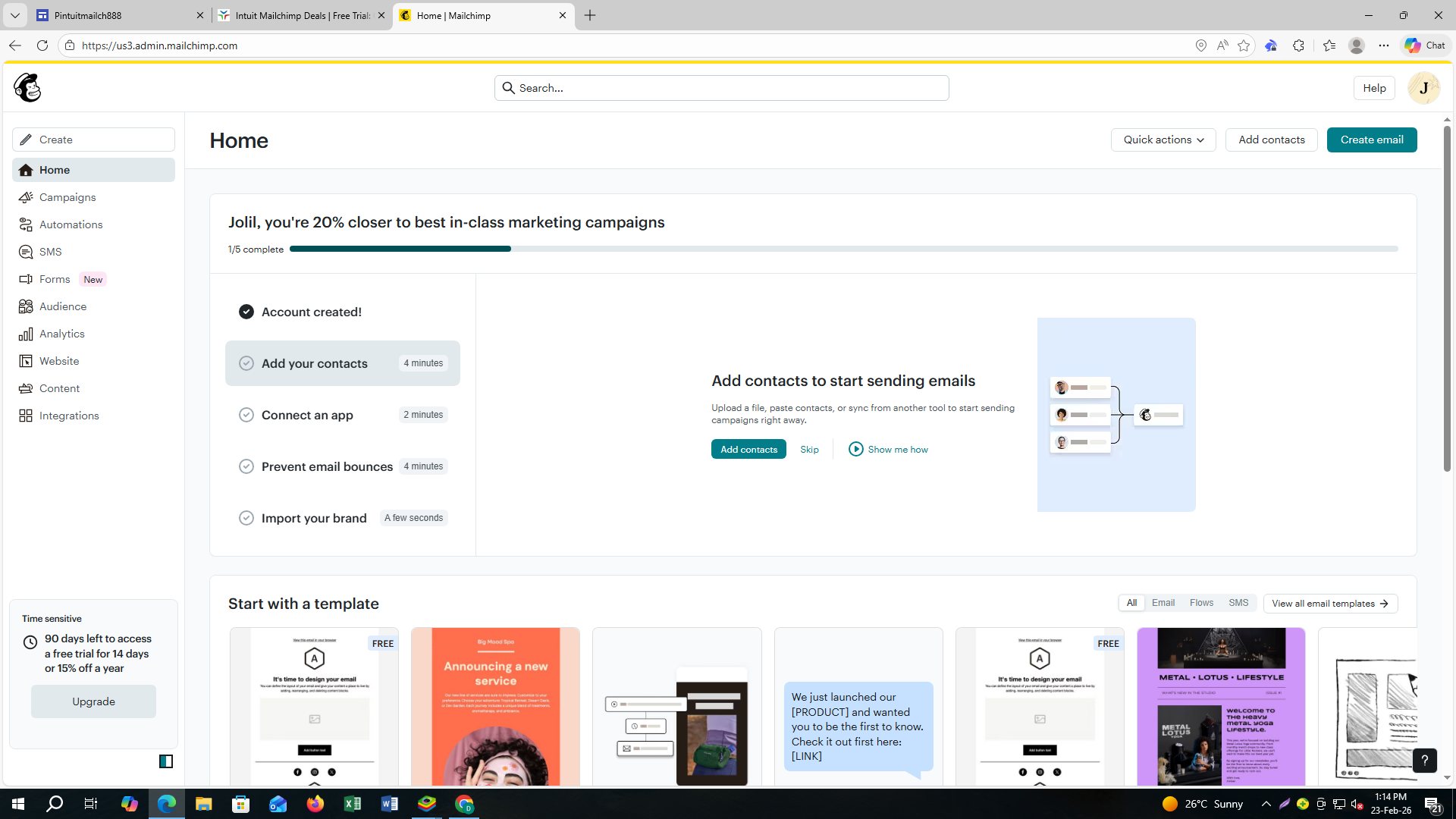The height and width of the screenshot is (819, 1456).
Task: Refresh the page in the browser
Action: click(x=42, y=45)
